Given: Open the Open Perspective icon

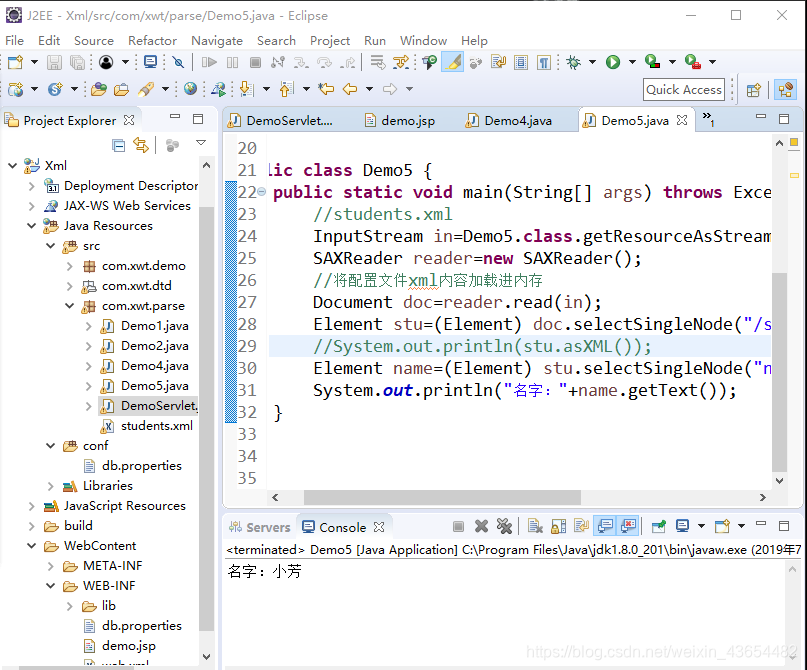Looking at the screenshot, I should coord(753,90).
